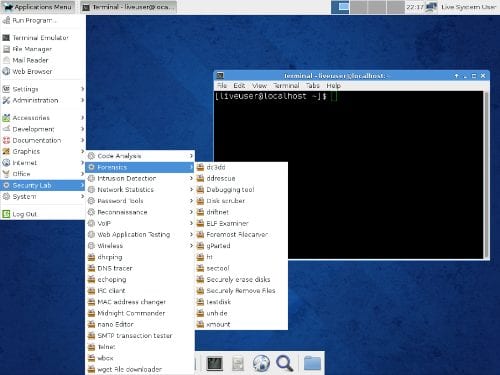This screenshot has height=375, width=500.
Task: Open driftnet from the Forensics list
Action: point(241,212)
